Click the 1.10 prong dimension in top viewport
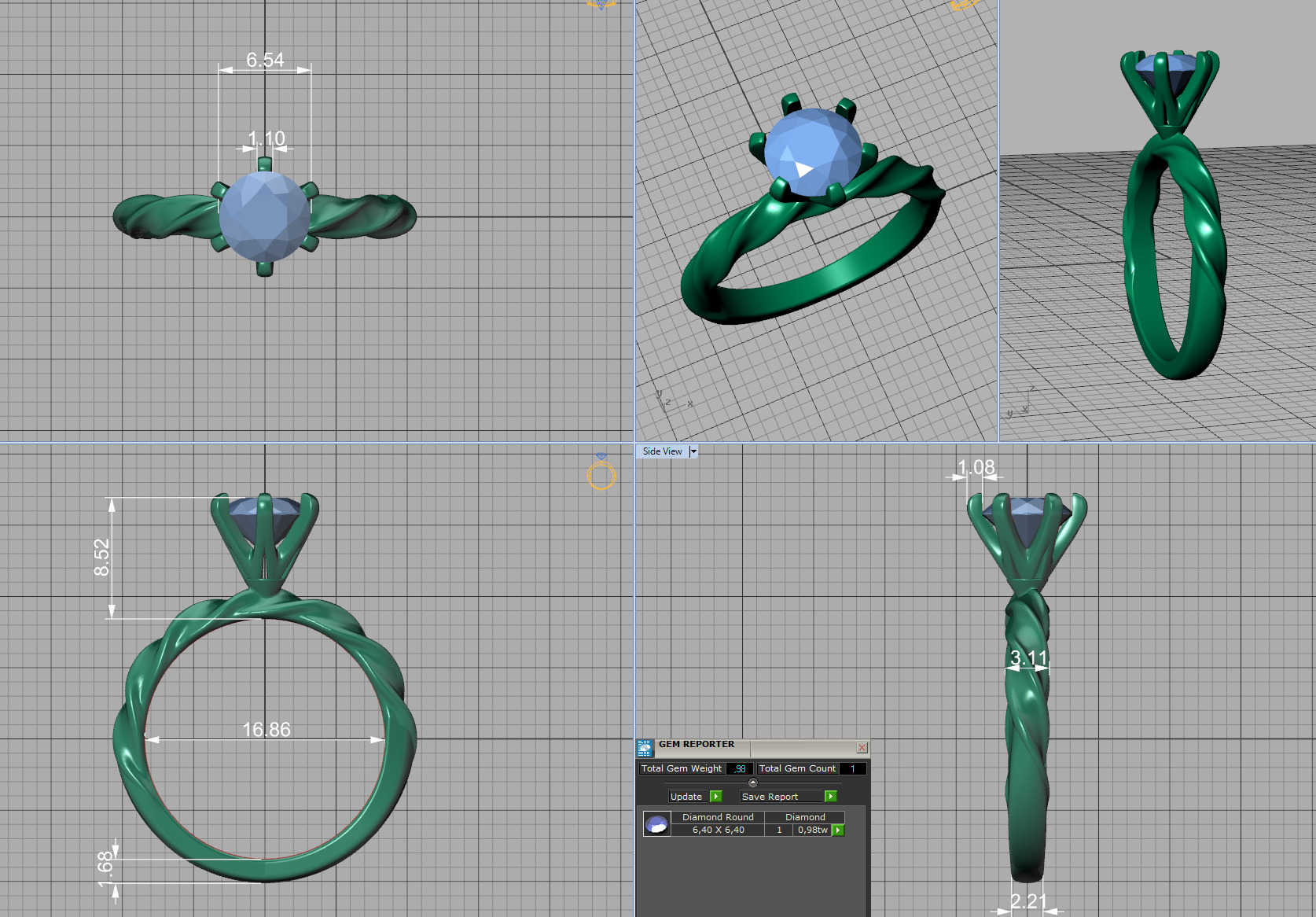 point(266,138)
